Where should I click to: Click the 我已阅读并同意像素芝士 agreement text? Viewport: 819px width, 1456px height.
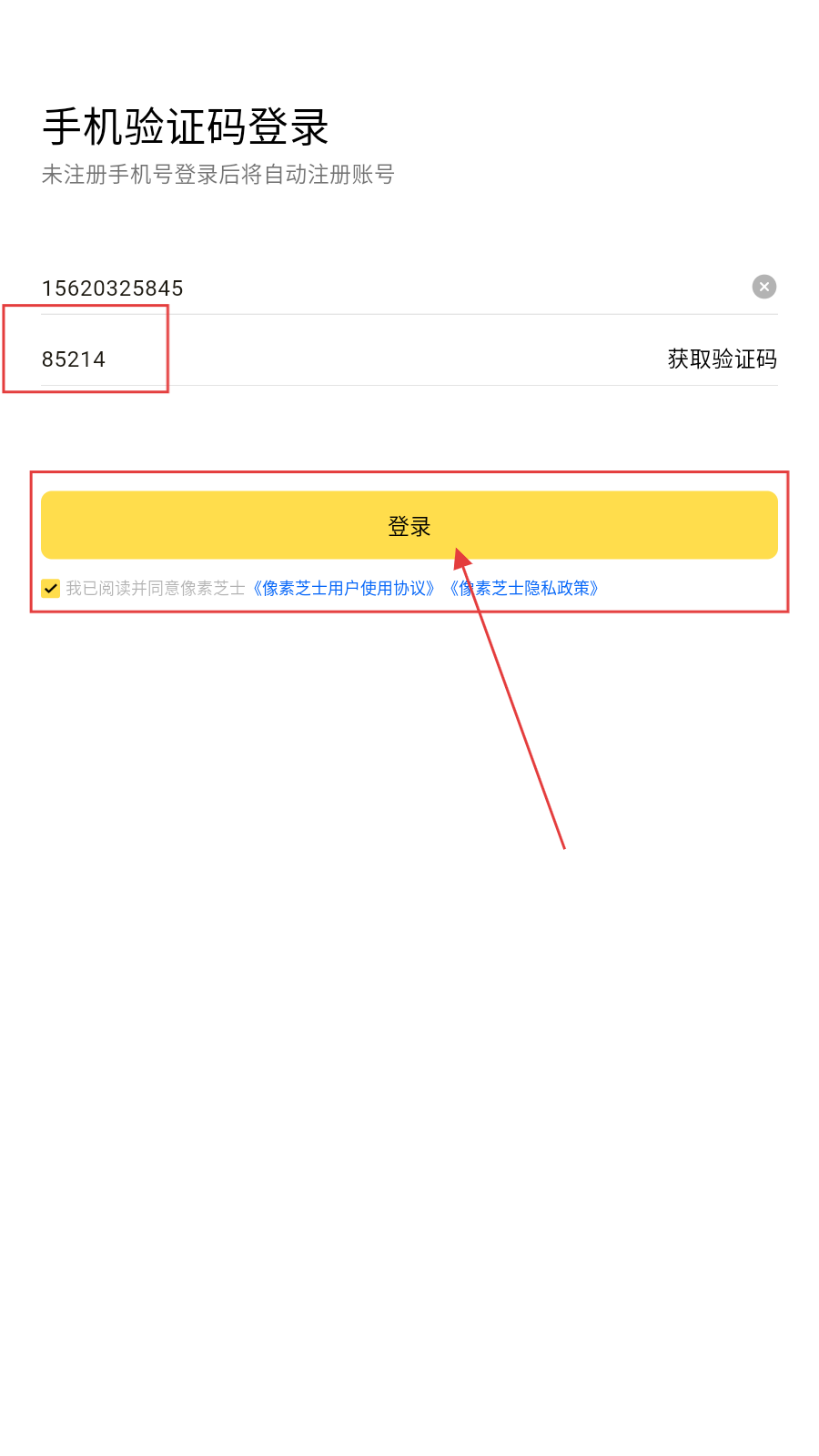tap(156, 589)
